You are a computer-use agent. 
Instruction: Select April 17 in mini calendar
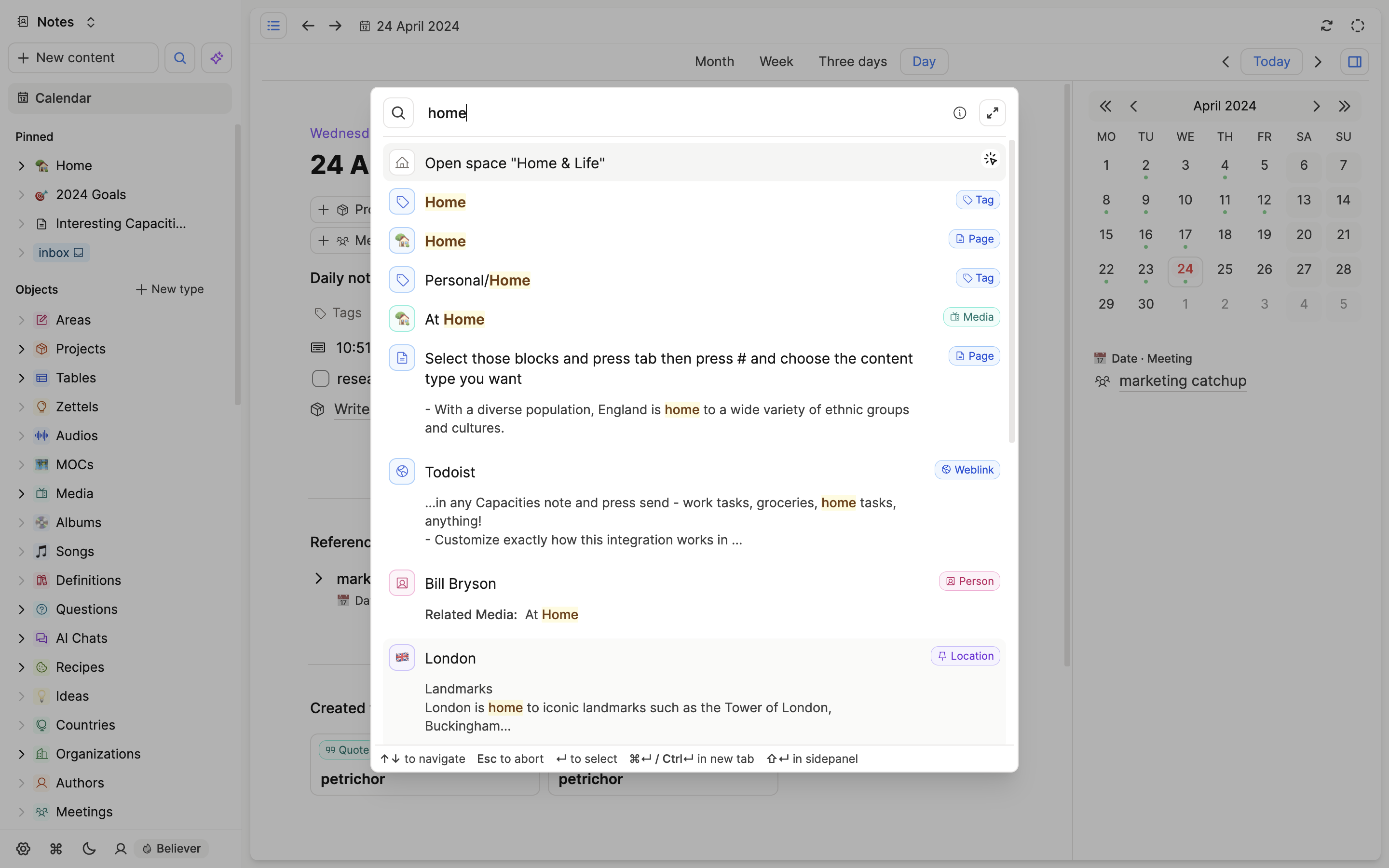click(x=1185, y=235)
